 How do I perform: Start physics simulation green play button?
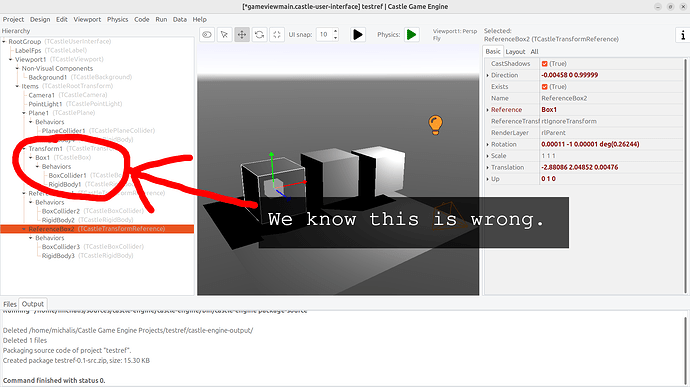tap(411, 34)
